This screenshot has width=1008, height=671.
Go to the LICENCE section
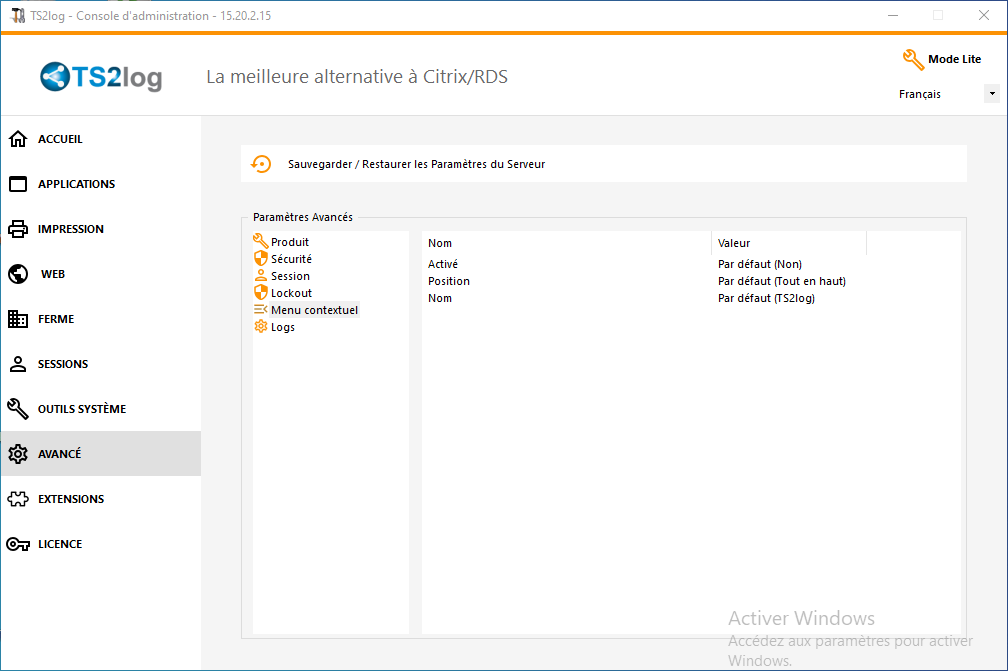101,544
